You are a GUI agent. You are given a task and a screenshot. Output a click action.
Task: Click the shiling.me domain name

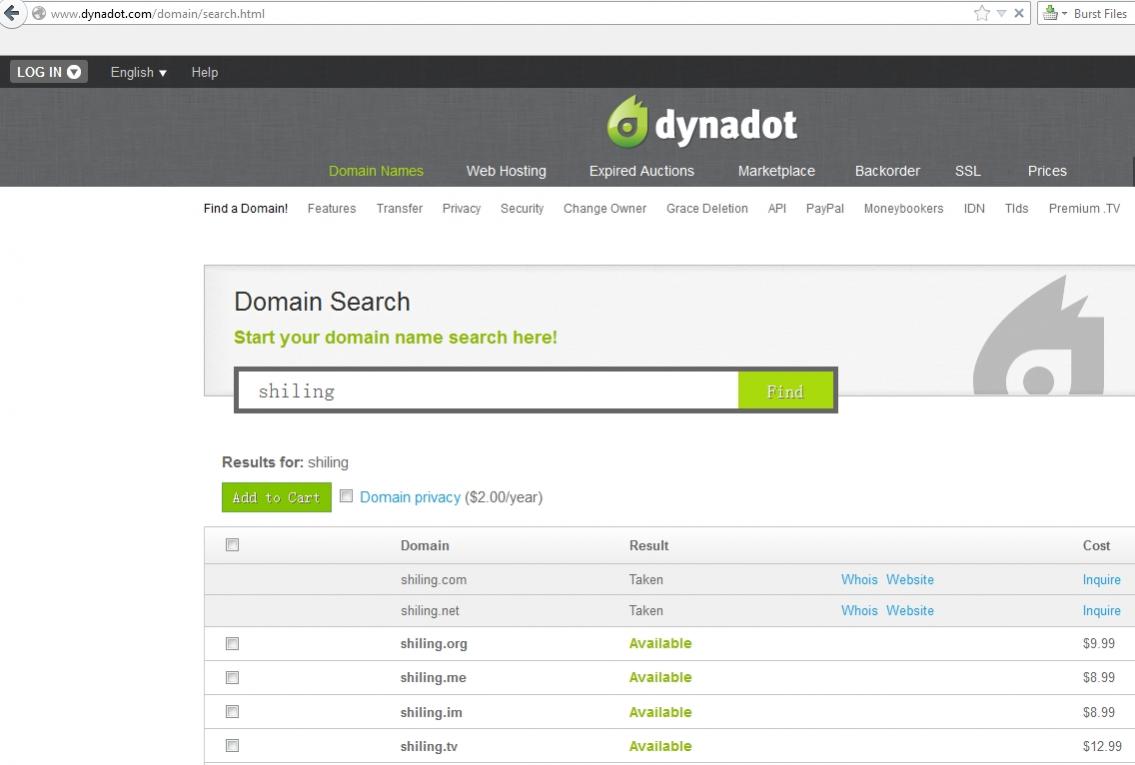point(433,677)
